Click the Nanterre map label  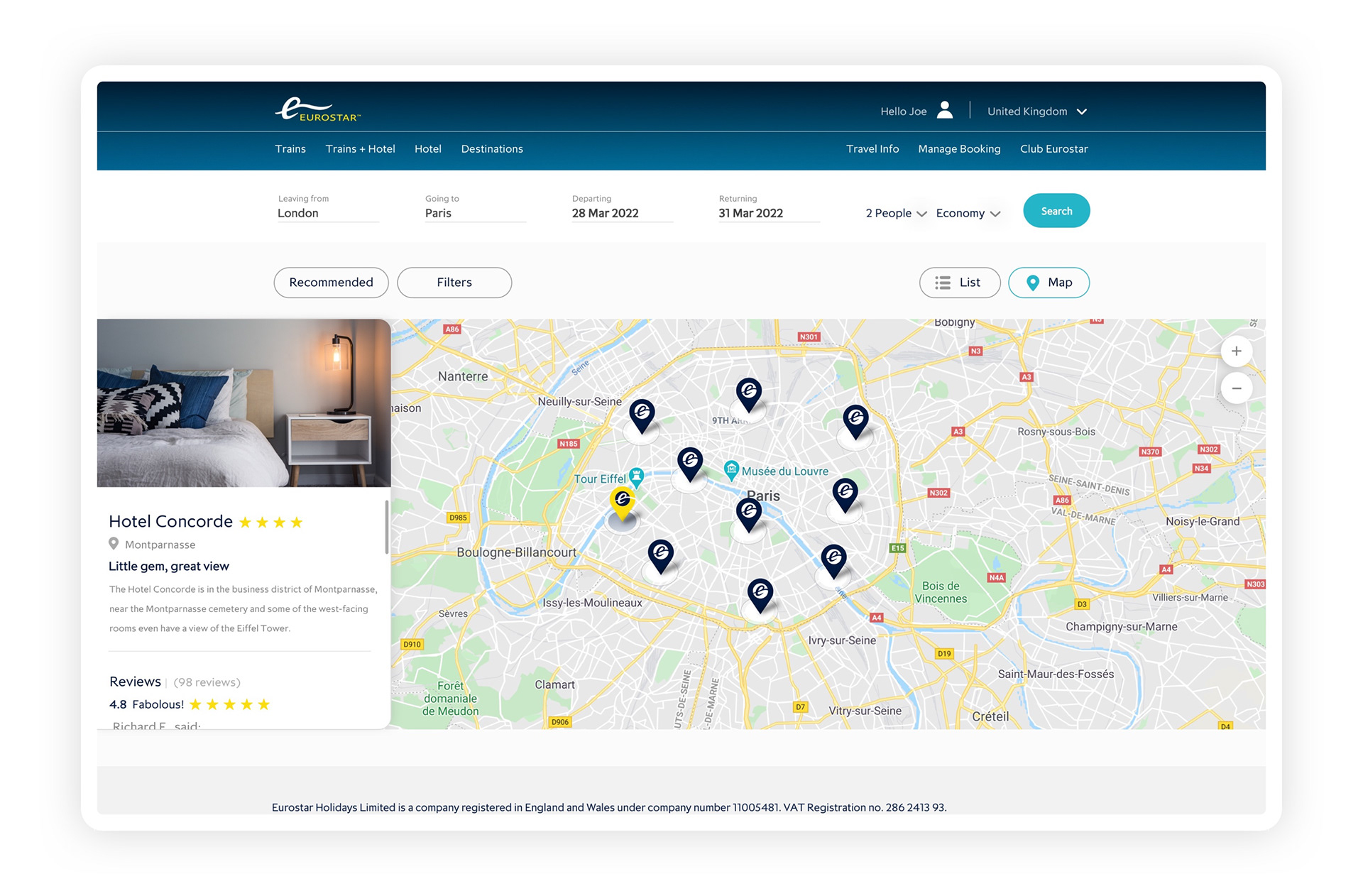463,376
